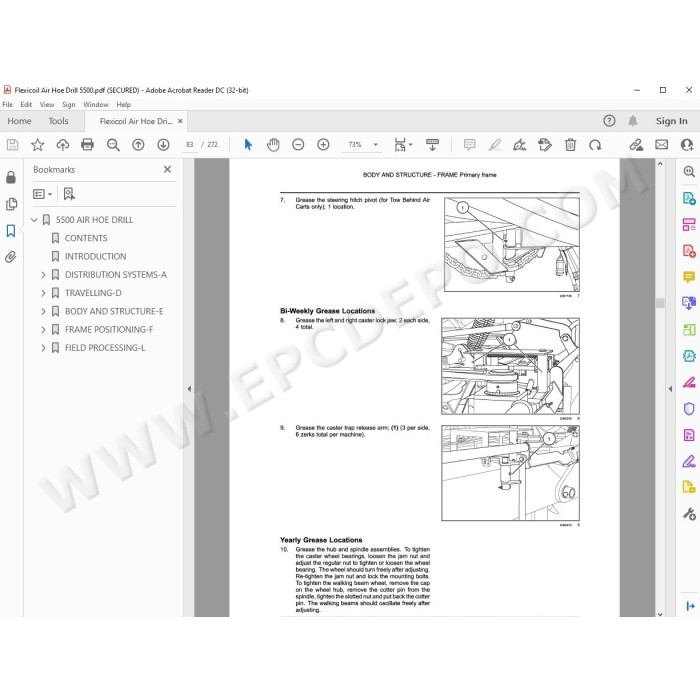Screen dimensions: 700x700
Task: Expand FRAME POSITIONING-F bookmark
Action: [x=43, y=329]
